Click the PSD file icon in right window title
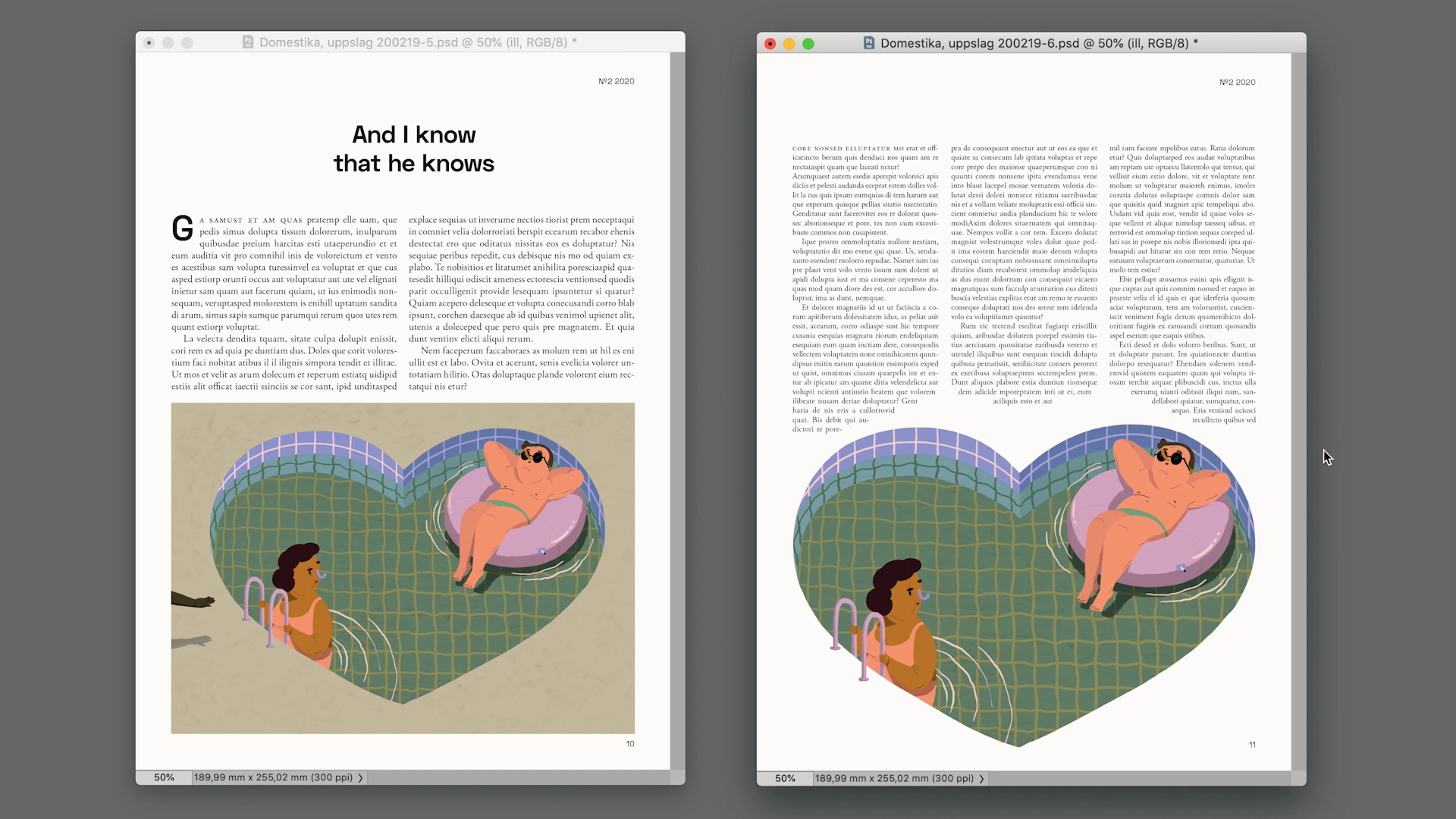Screen dimensions: 1456x819 tap(869, 43)
